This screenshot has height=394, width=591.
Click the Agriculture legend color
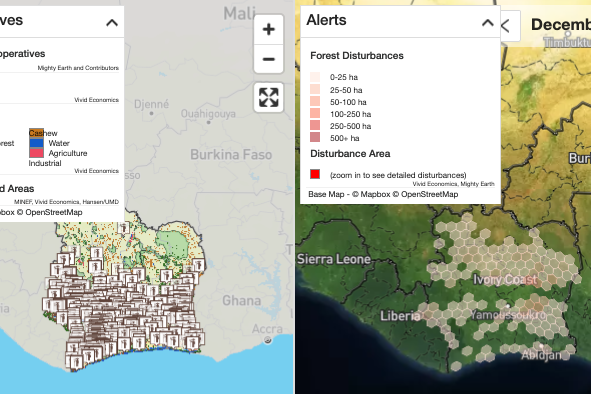(37, 153)
